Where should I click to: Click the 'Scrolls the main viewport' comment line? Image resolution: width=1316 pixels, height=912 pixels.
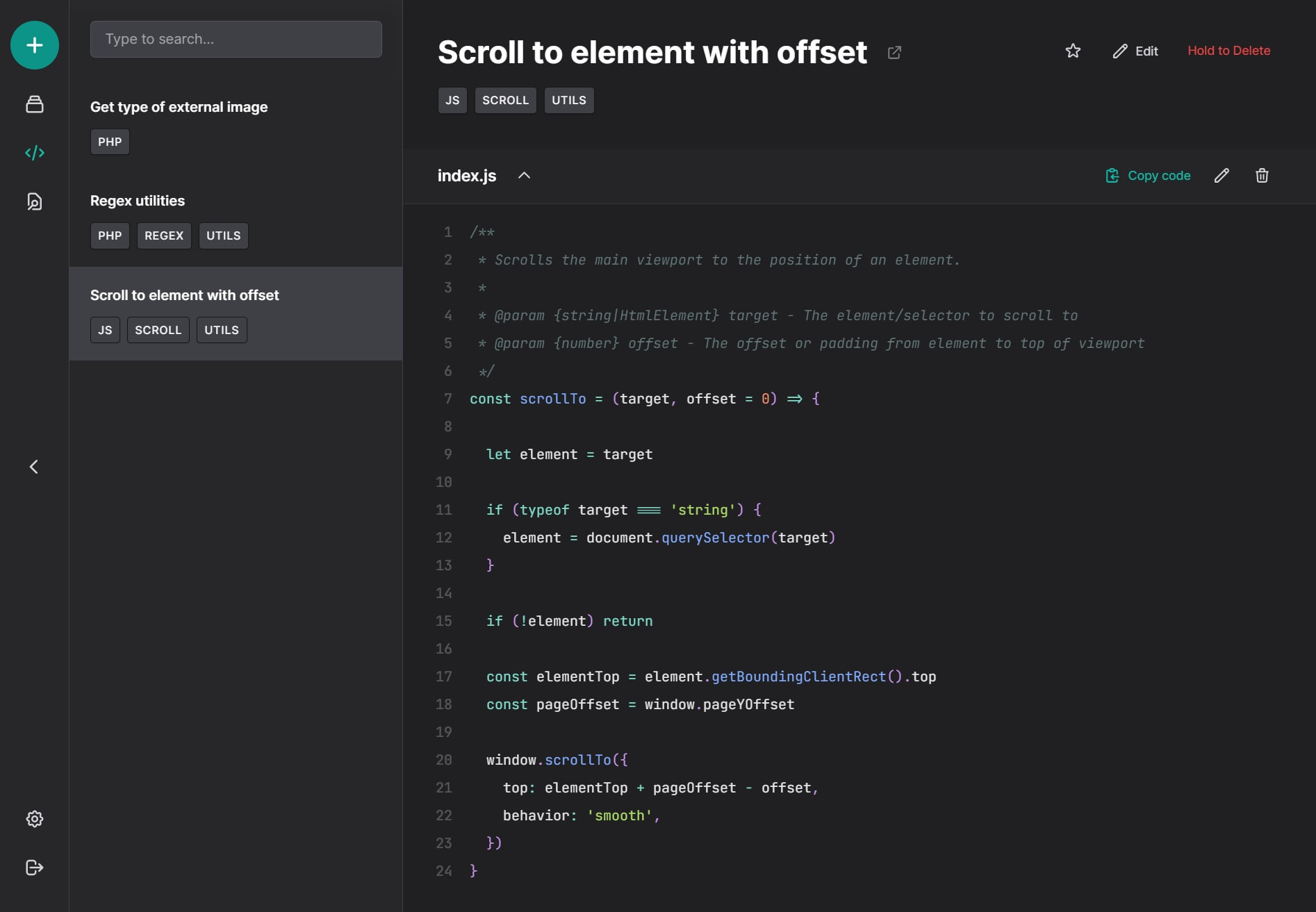click(719, 260)
